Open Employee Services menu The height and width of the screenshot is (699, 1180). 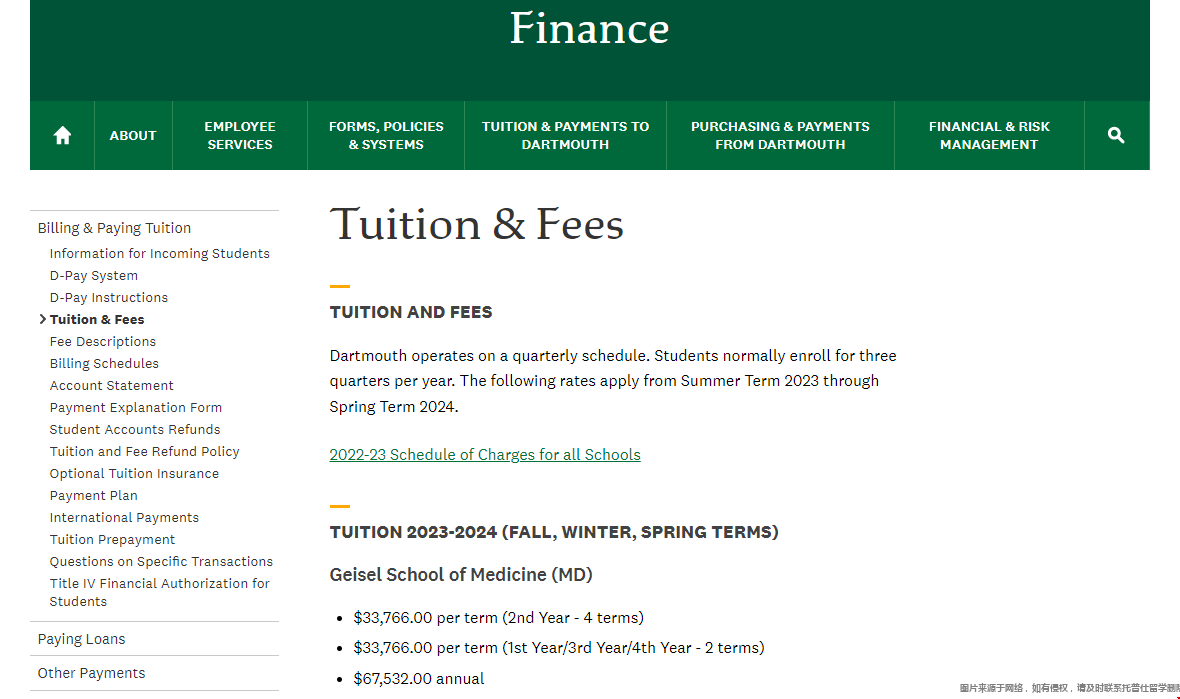(240, 135)
